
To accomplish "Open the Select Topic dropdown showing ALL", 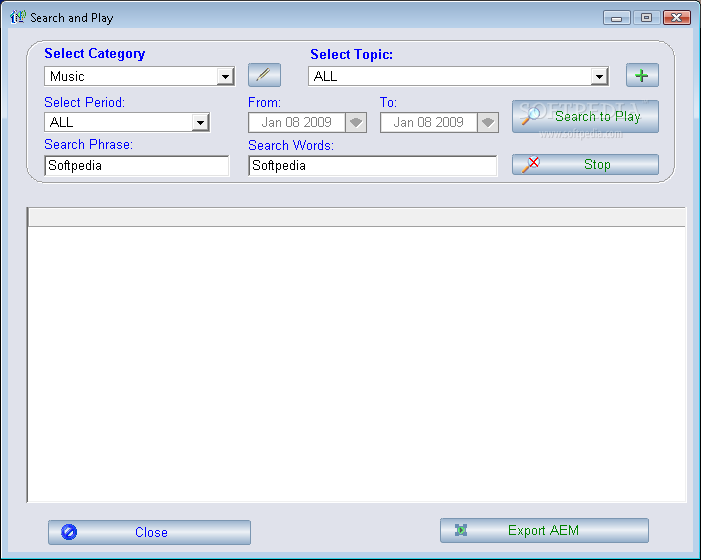I will pyautogui.click(x=599, y=76).
